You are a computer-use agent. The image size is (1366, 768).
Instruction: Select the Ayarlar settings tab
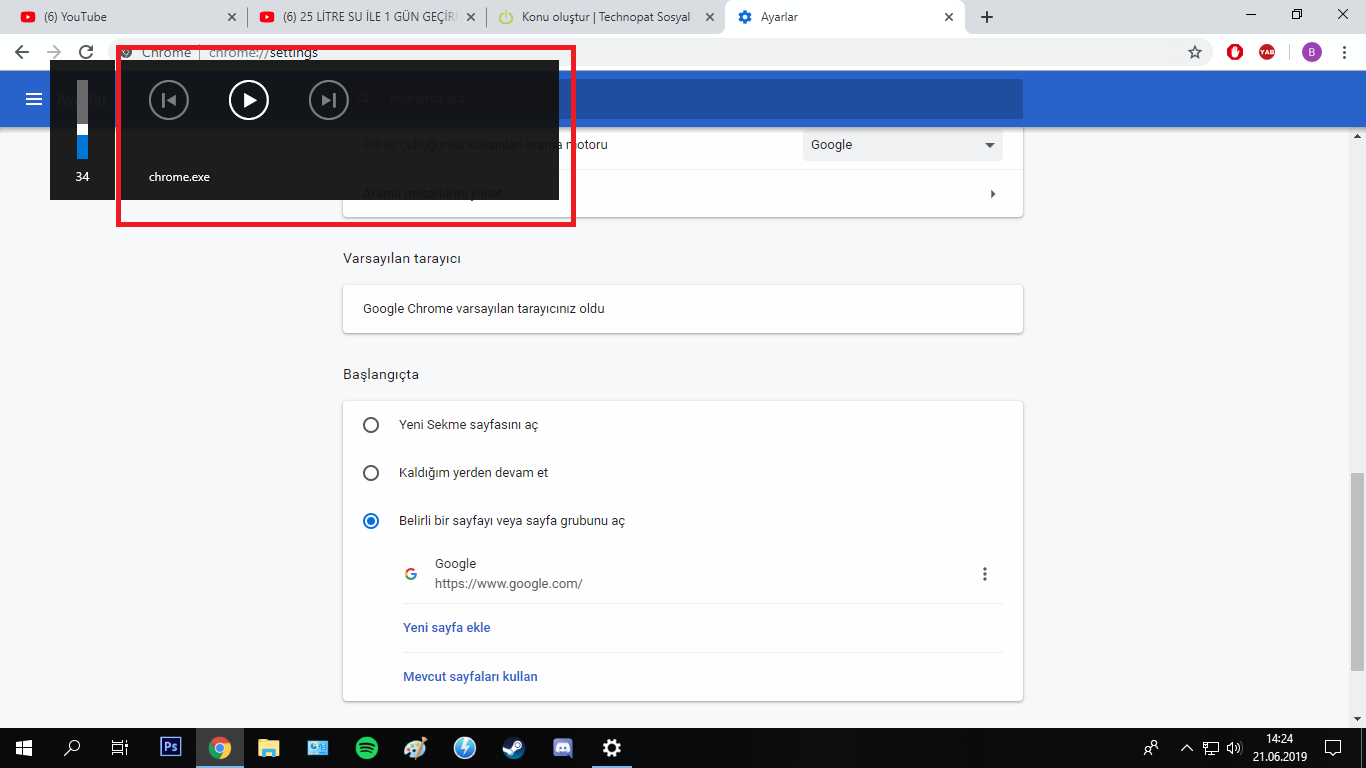(x=847, y=17)
